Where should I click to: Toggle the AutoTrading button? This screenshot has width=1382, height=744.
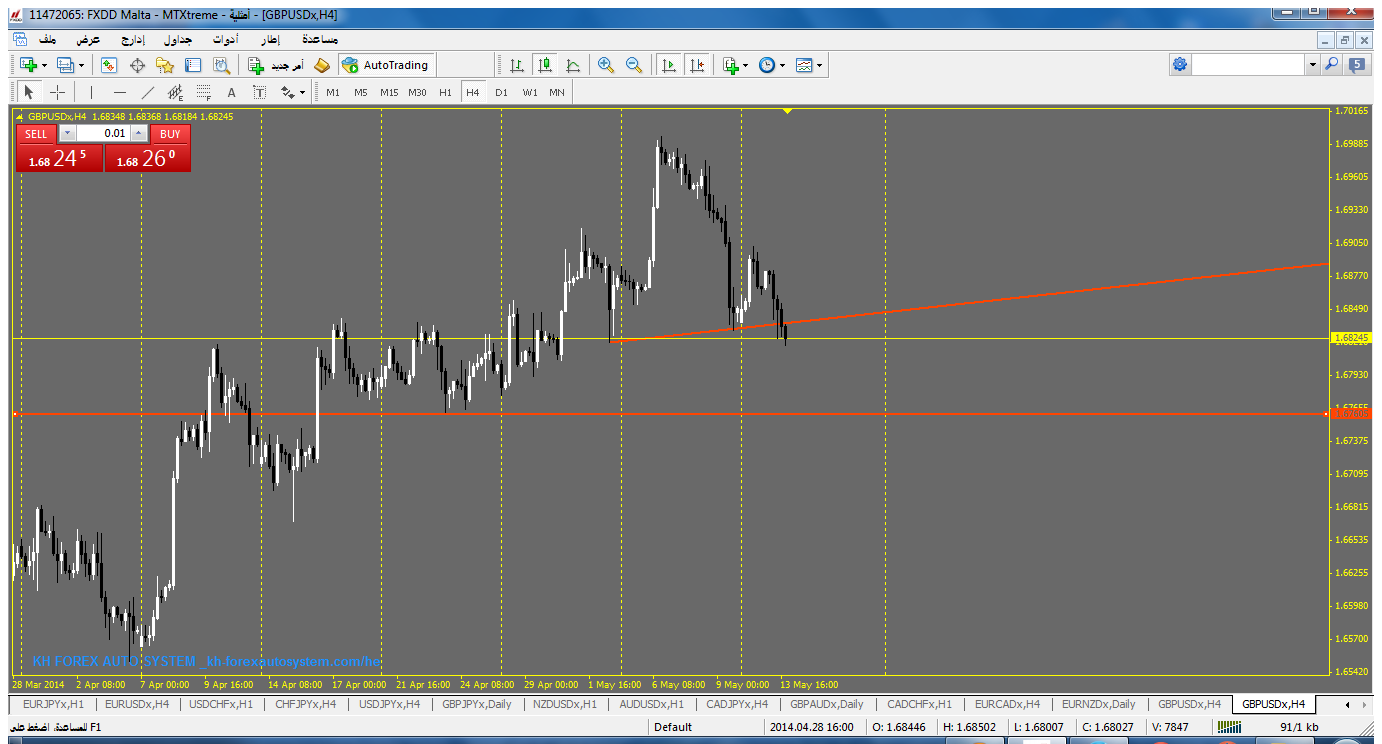(386, 65)
